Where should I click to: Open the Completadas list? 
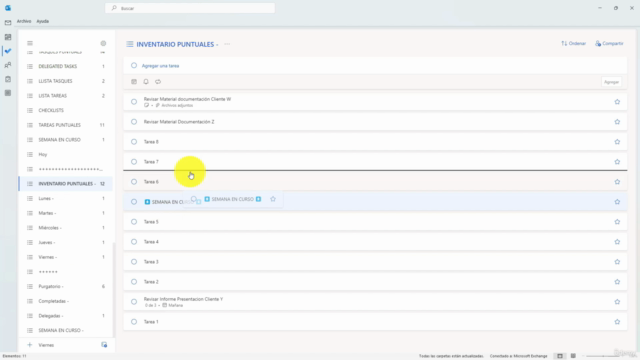66,301
